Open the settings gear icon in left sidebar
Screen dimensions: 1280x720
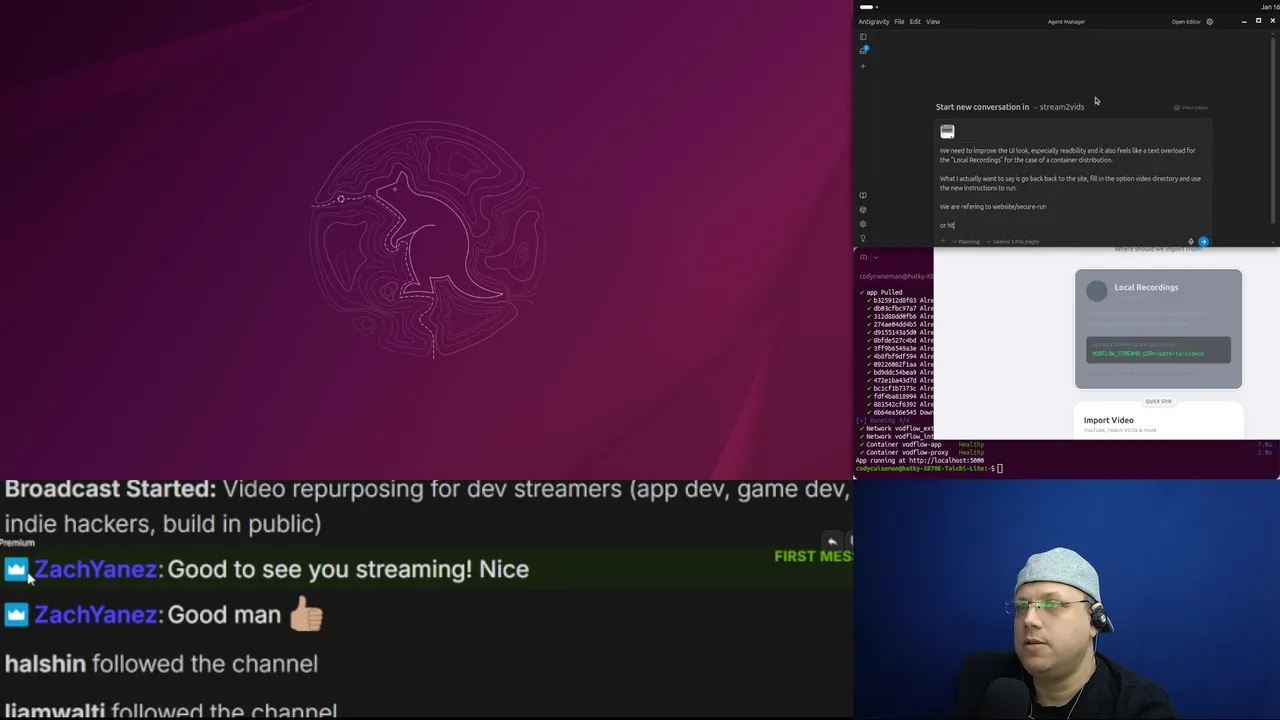tap(863, 224)
